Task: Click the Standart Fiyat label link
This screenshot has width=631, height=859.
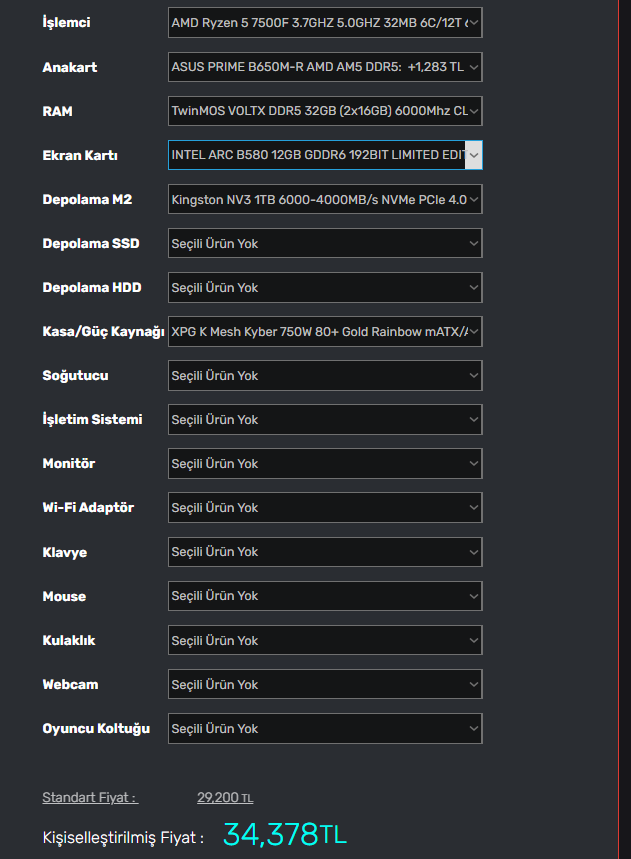Action: [89, 797]
